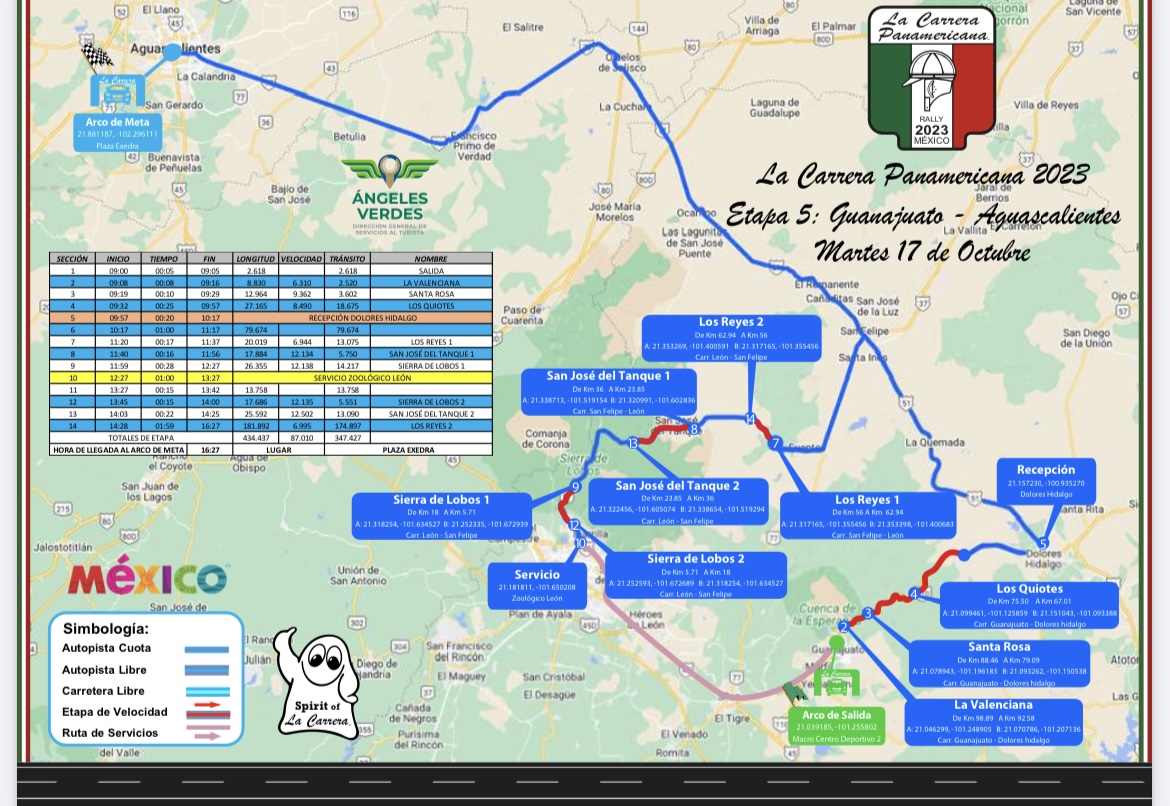
Task: Click the SERVICIO ZOOLÓGICO LEÓN yellow table row
Action: coord(271,378)
